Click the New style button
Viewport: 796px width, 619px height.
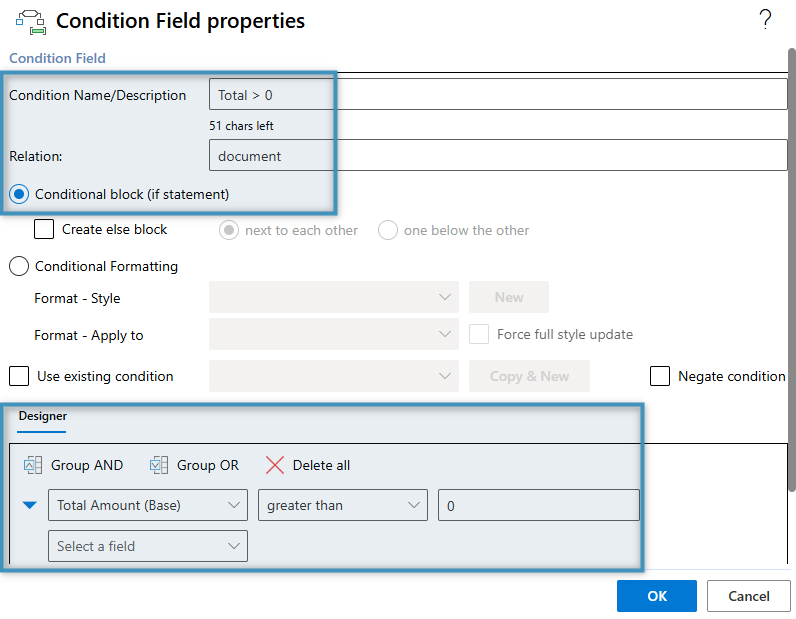click(x=509, y=297)
